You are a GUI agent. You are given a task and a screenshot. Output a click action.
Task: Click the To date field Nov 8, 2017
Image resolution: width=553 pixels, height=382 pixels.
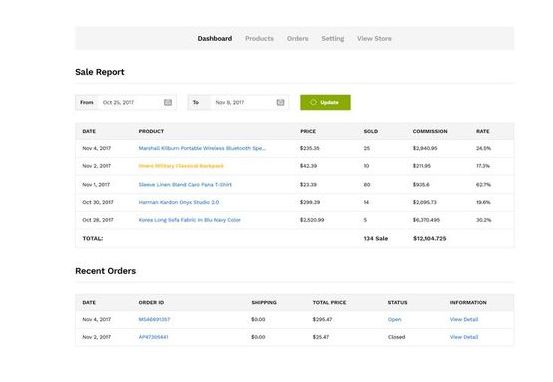[x=238, y=102]
